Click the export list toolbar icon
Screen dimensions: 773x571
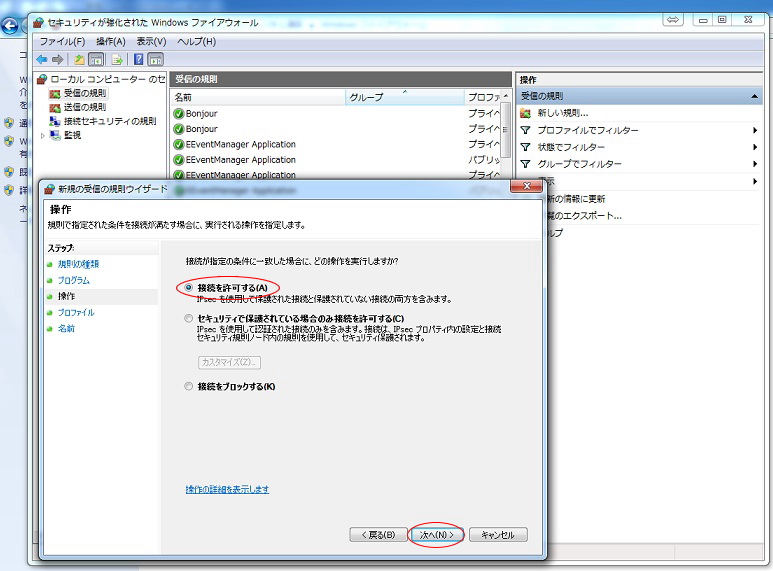pyautogui.click(x=117, y=60)
